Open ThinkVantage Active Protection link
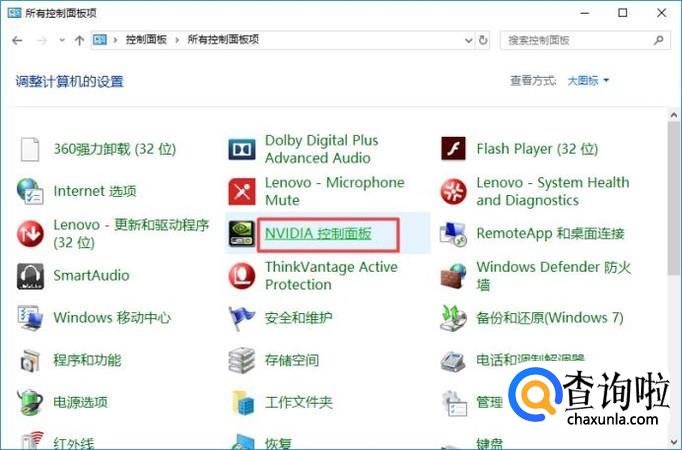Image resolution: width=682 pixels, height=450 pixels. (331, 276)
